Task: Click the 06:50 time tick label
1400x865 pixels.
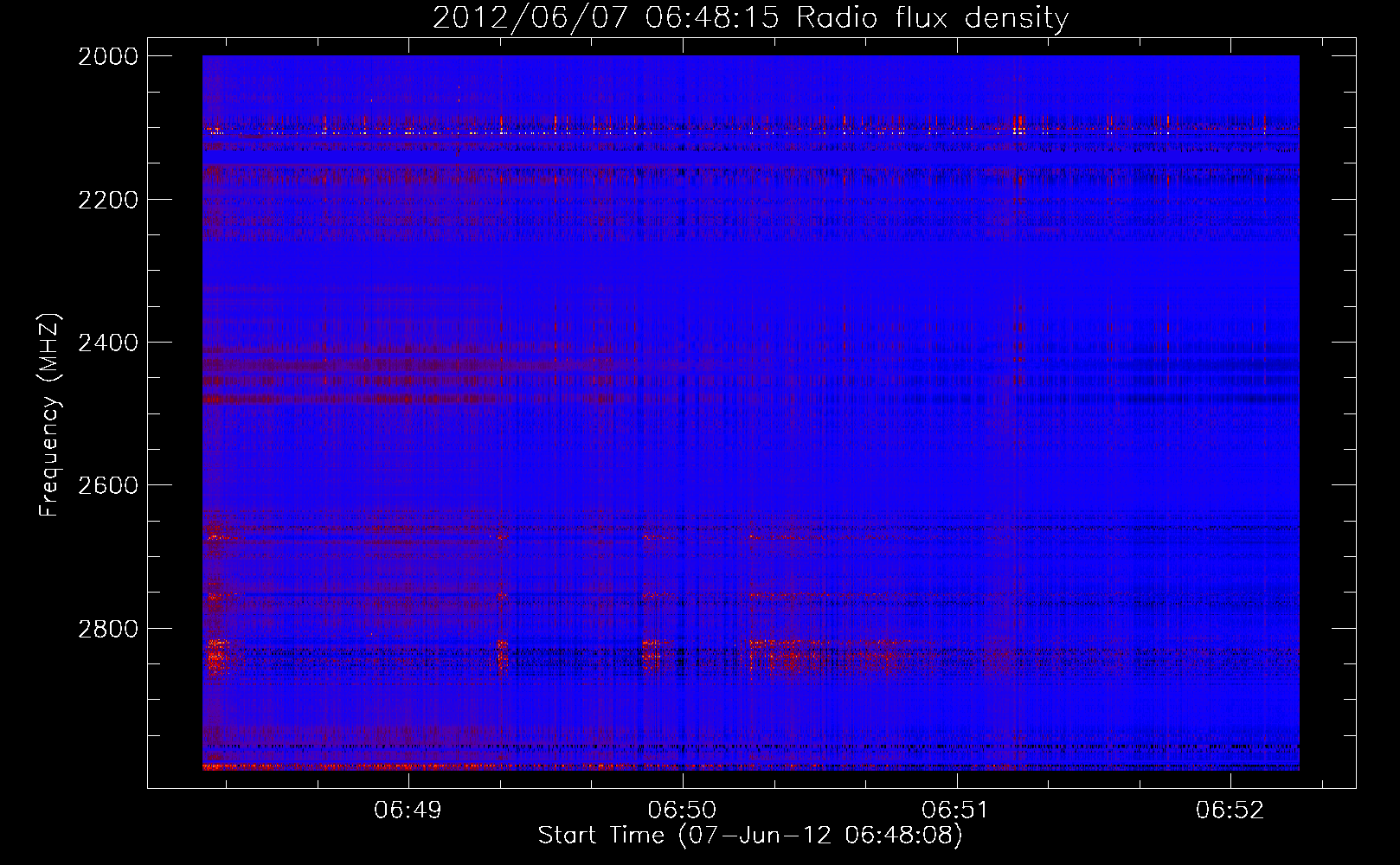Action: (x=682, y=810)
